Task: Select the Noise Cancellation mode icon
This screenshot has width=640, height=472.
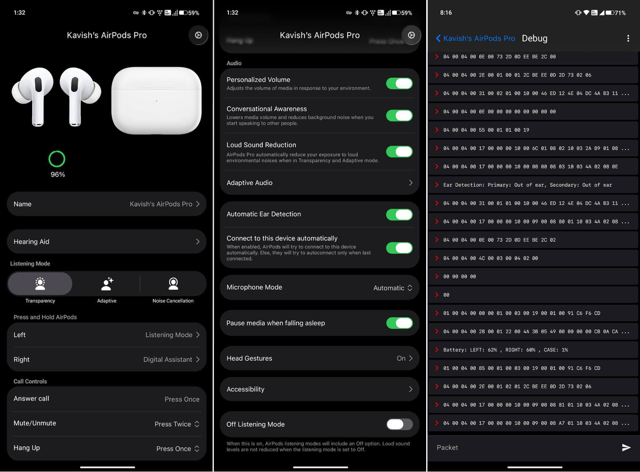Action: (173, 284)
